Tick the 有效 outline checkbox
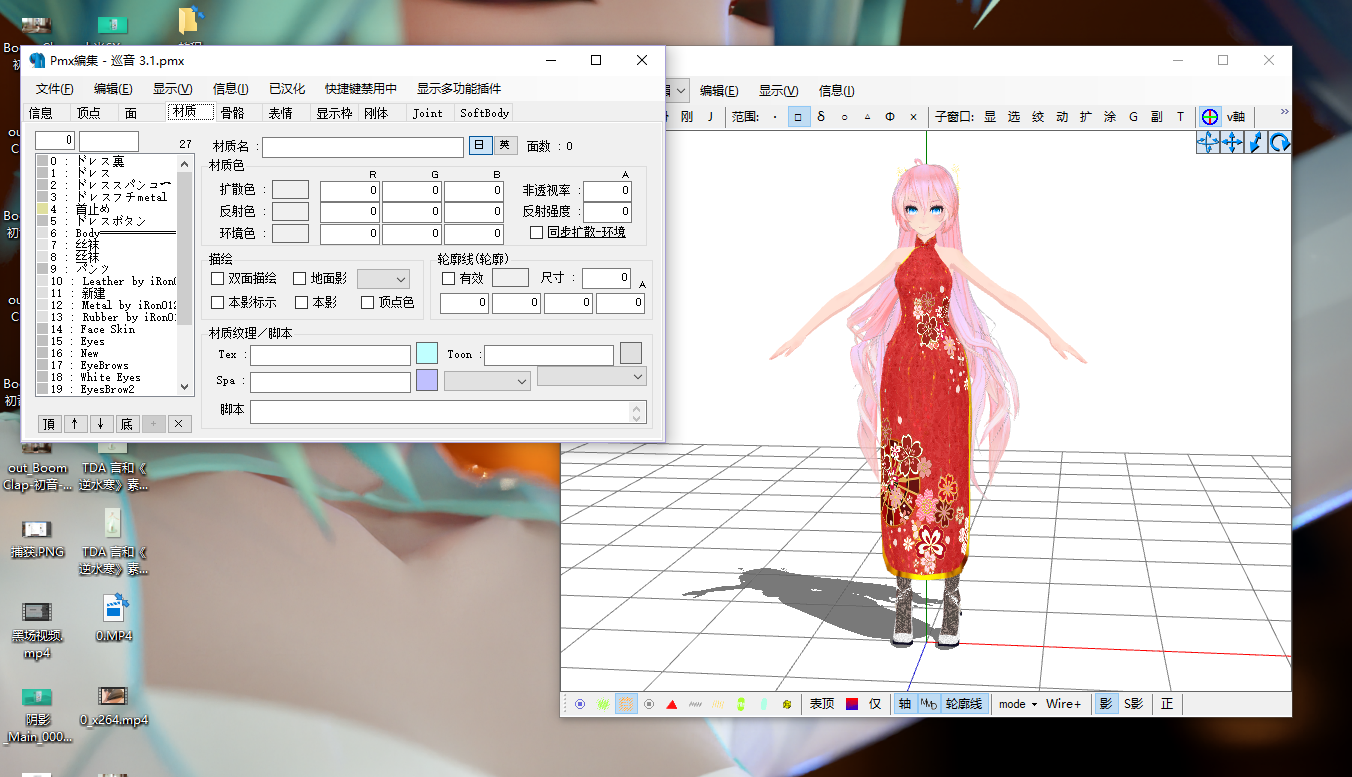 click(x=448, y=278)
